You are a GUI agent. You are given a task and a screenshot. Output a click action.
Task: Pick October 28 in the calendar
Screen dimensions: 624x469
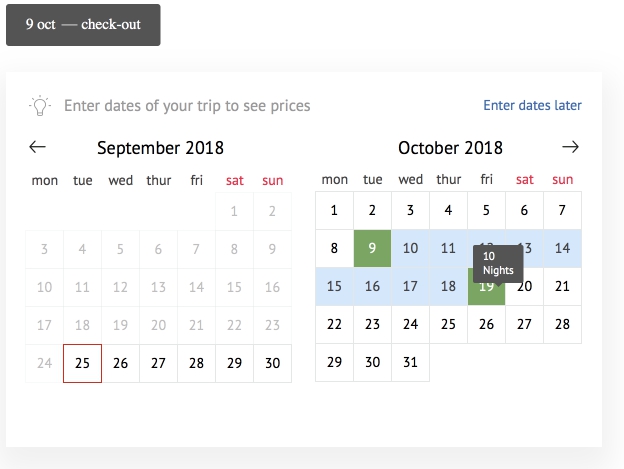coord(562,325)
